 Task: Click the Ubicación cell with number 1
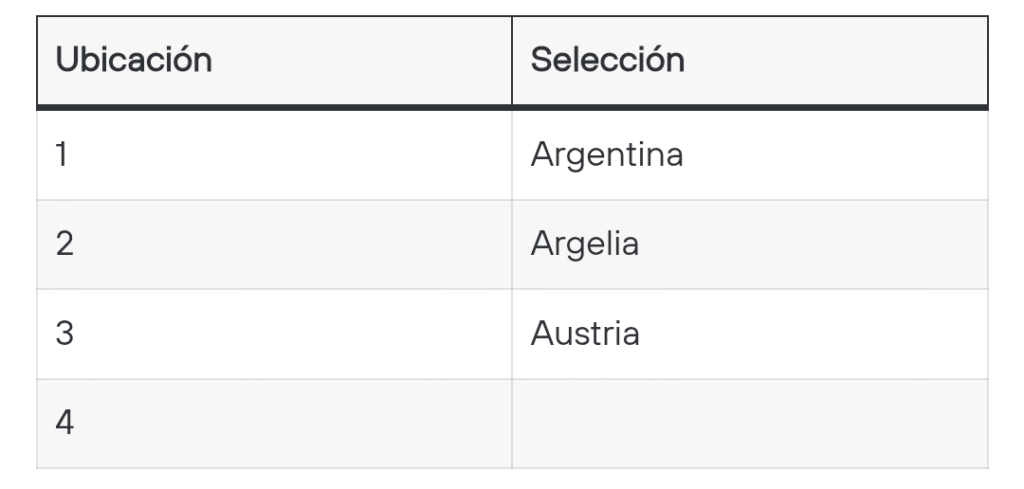pyautogui.click(x=274, y=155)
